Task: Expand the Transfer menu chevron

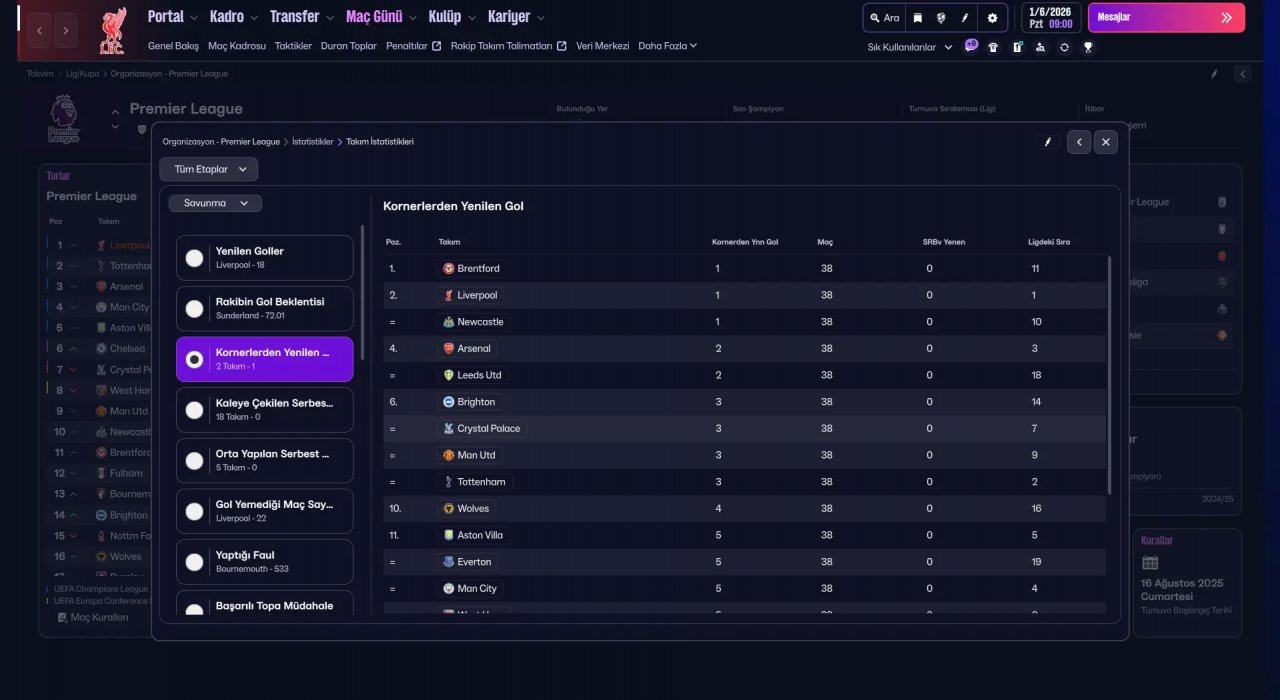Action: click(328, 18)
